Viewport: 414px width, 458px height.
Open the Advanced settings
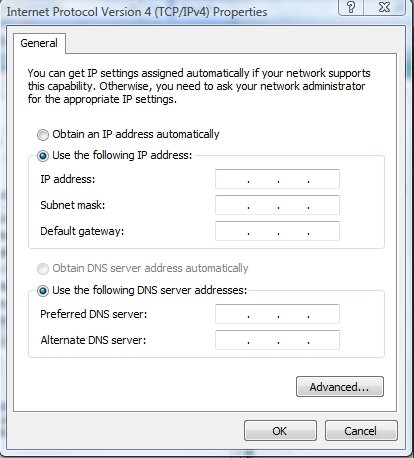point(340,387)
